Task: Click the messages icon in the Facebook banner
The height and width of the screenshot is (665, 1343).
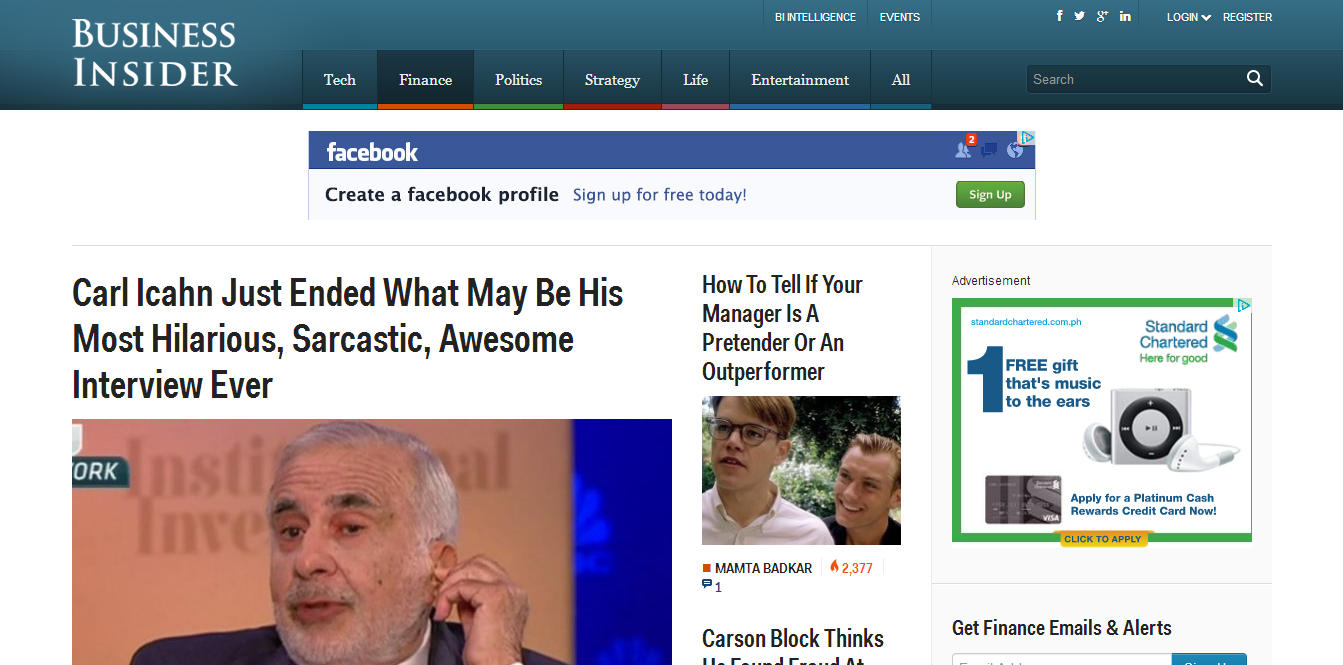Action: tap(989, 150)
